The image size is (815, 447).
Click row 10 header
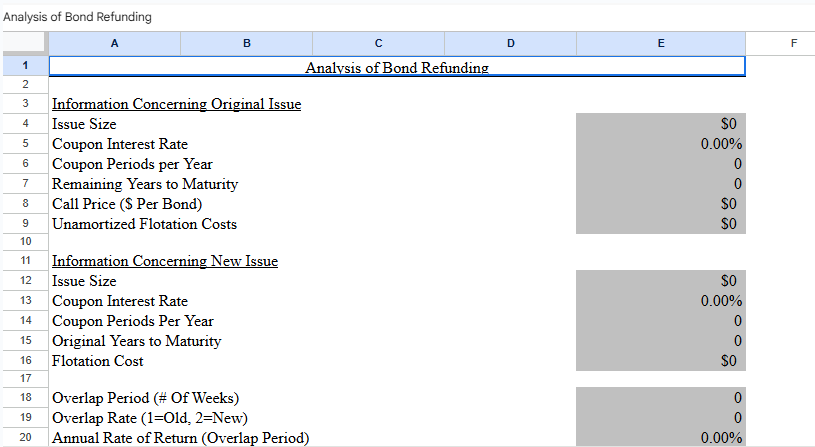24,241
